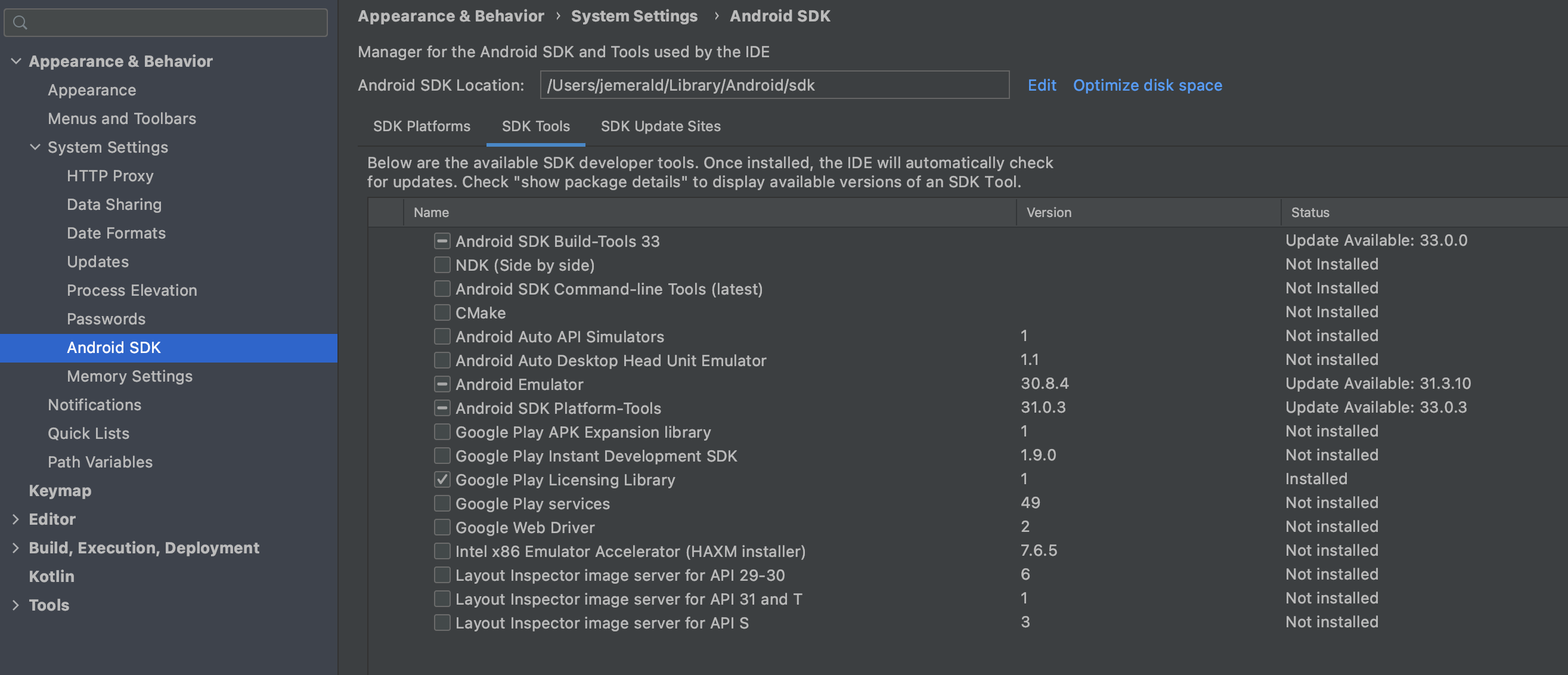Check Google Play services box
The image size is (1568, 675).
coord(442,503)
